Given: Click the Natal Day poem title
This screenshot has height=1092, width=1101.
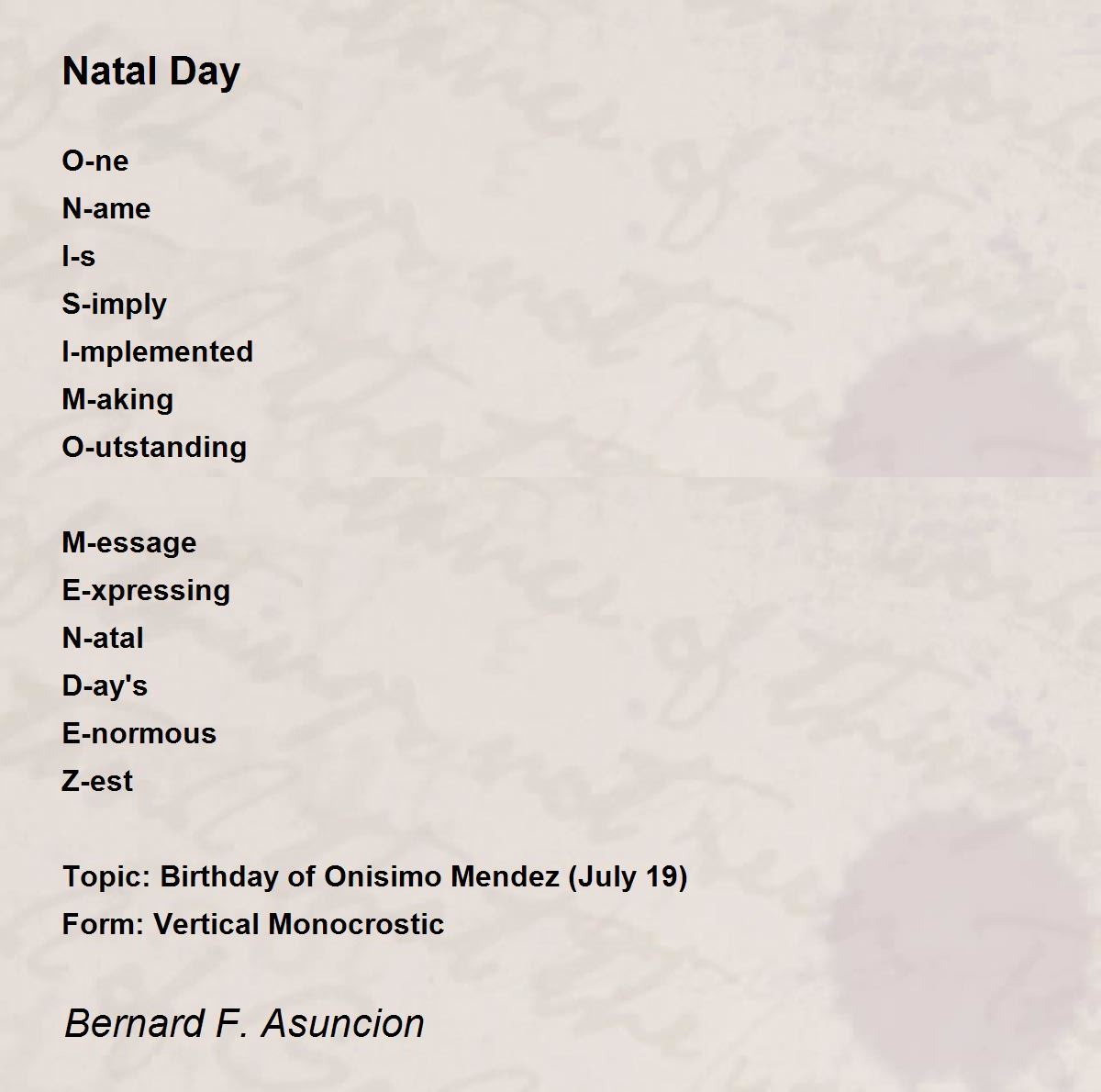Looking at the screenshot, I should [x=151, y=72].
